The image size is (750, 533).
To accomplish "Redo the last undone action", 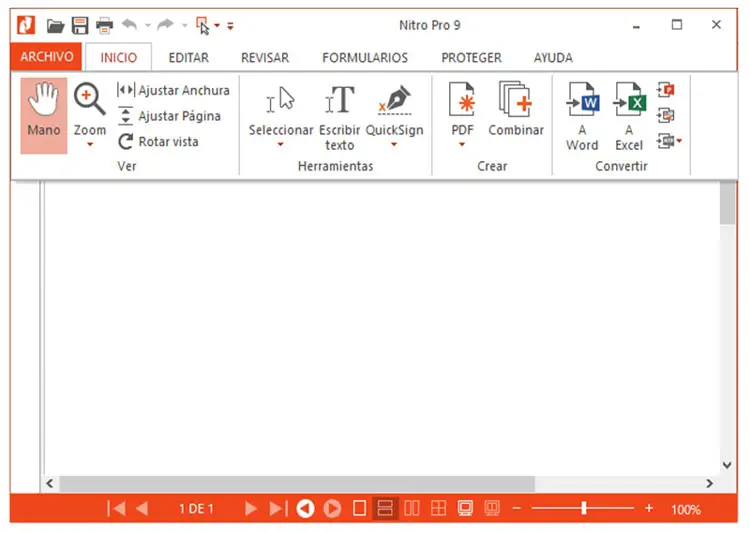I will (x=165, y=24).
